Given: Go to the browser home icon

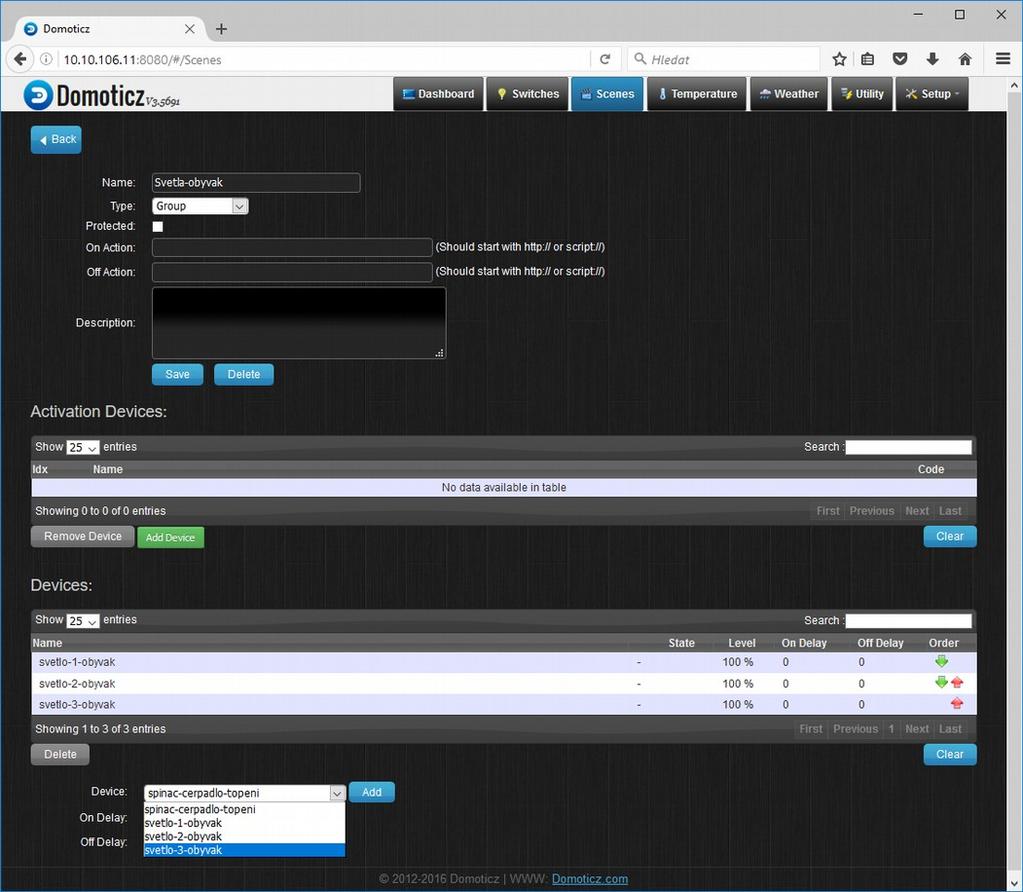Looking at the screenshot, I should tap(965, 59).
